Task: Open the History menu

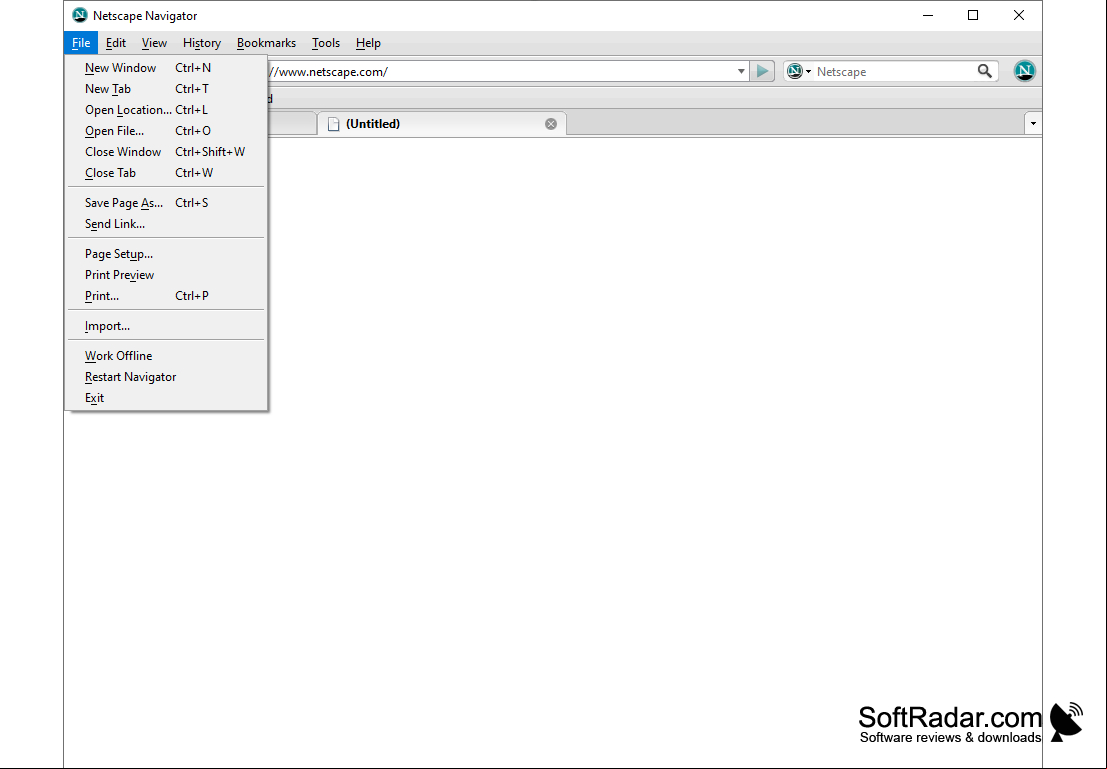Action: 202,43
